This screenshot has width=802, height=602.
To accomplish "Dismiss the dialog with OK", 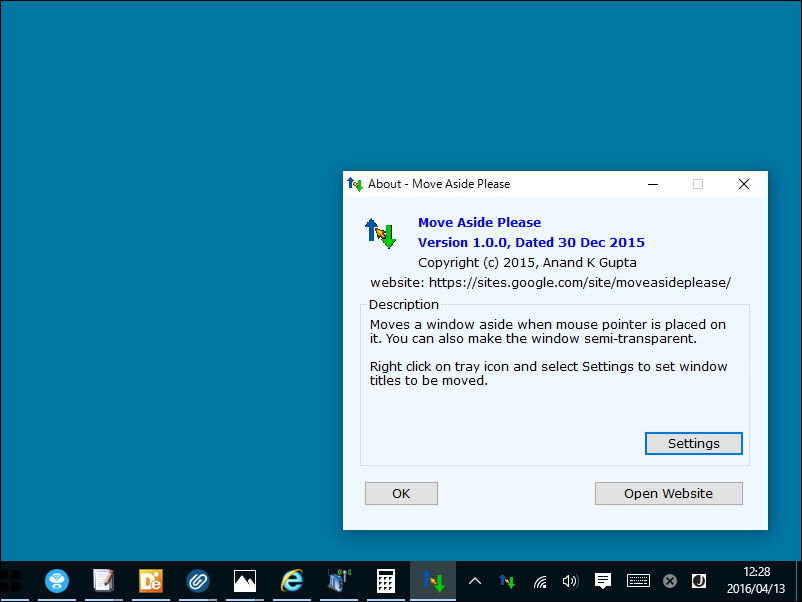I will 401,493.
